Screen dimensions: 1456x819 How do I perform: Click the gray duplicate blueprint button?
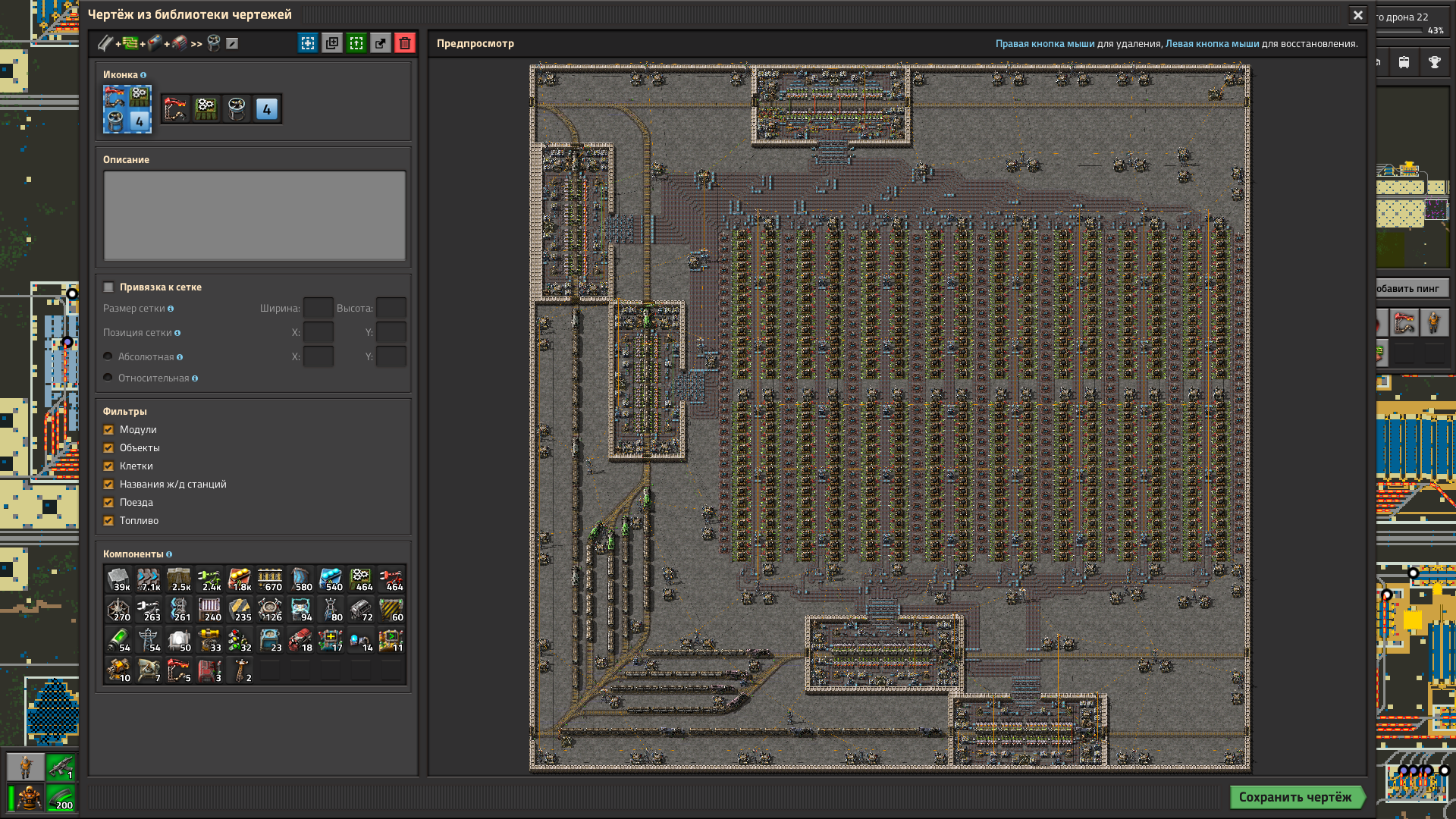pyautogui.click(x=332, y=43)
